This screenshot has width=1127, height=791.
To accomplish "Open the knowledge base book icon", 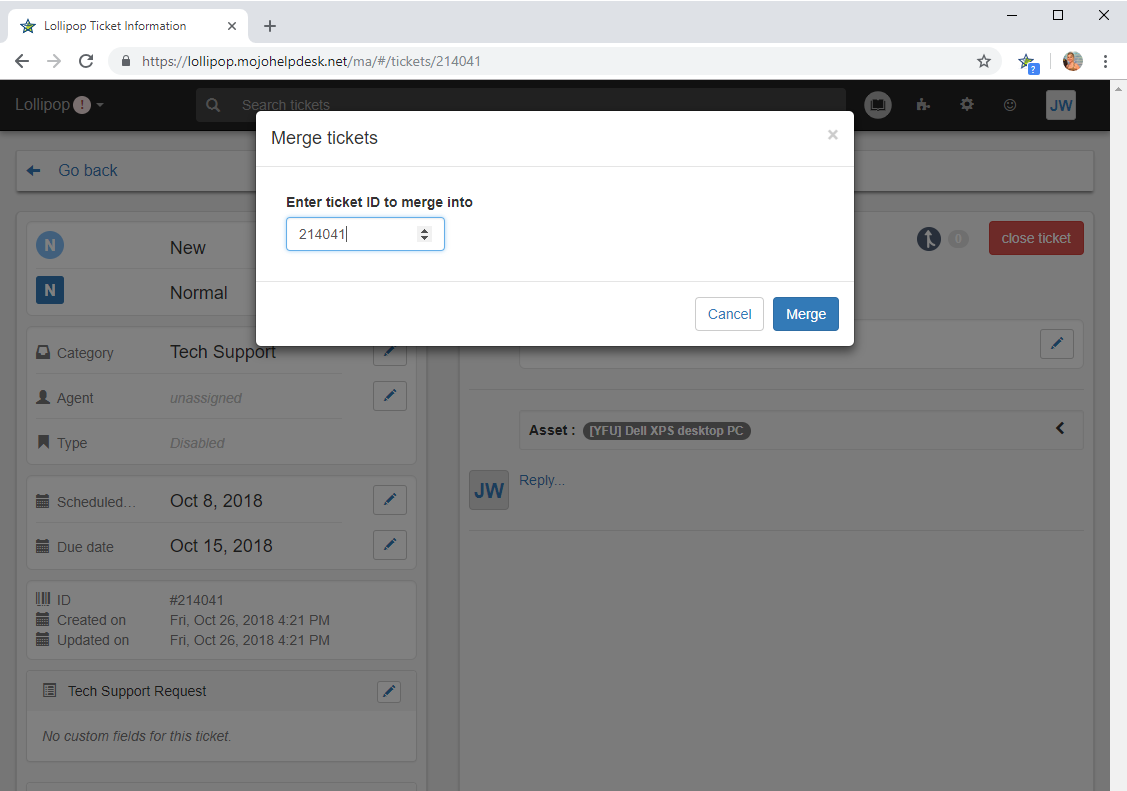I will [x=878, y=105].
